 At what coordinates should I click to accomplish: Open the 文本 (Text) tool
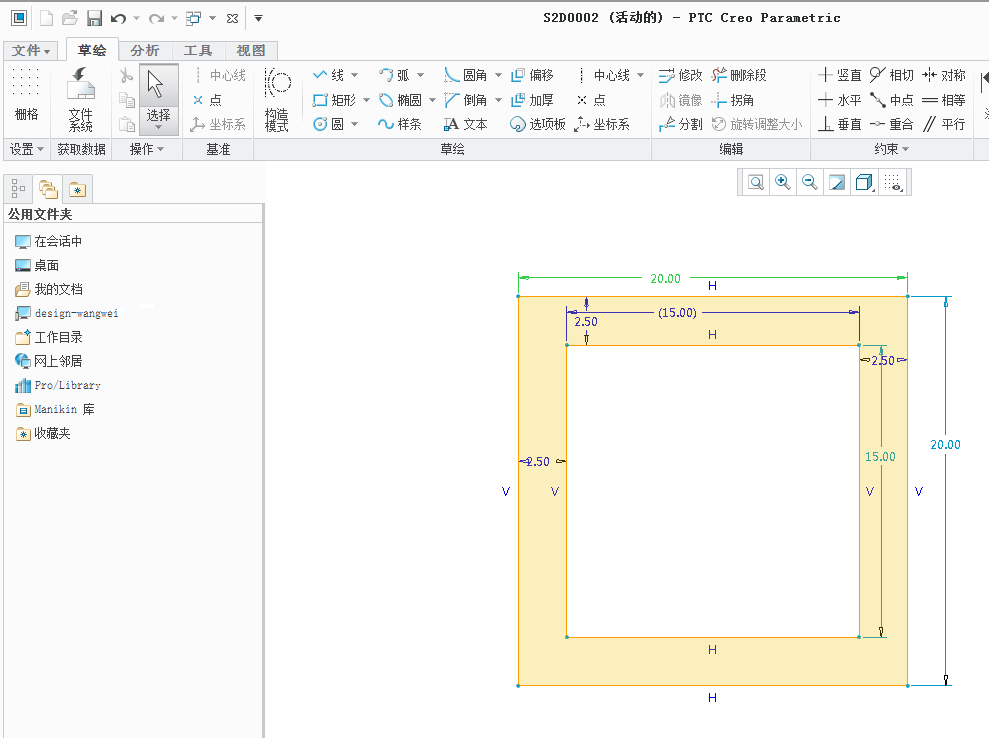pyautogui.click(x=465, y=124)
